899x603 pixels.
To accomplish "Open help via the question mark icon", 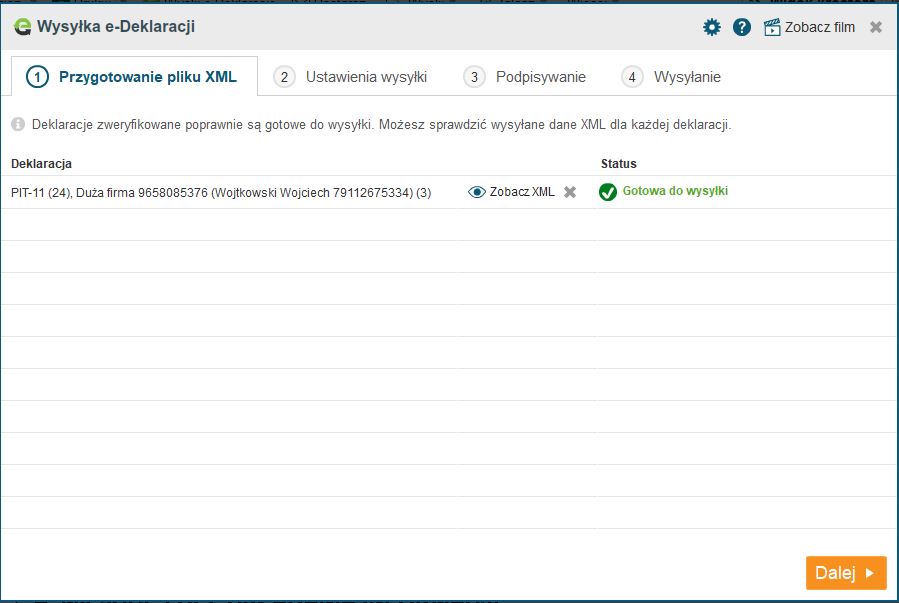I will [742, 27].
